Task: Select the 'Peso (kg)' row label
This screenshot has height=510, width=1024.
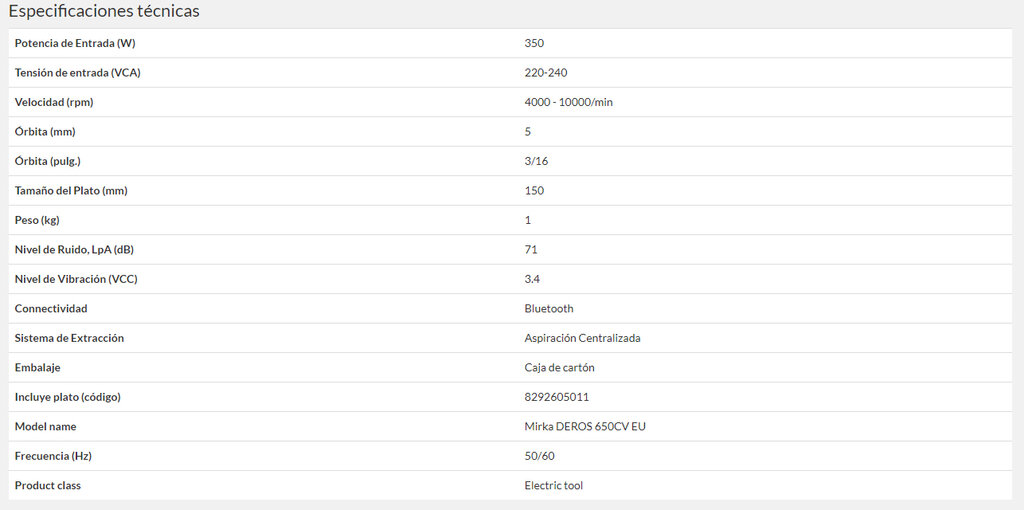Action: pyautogui.click(x=37, y=220)
